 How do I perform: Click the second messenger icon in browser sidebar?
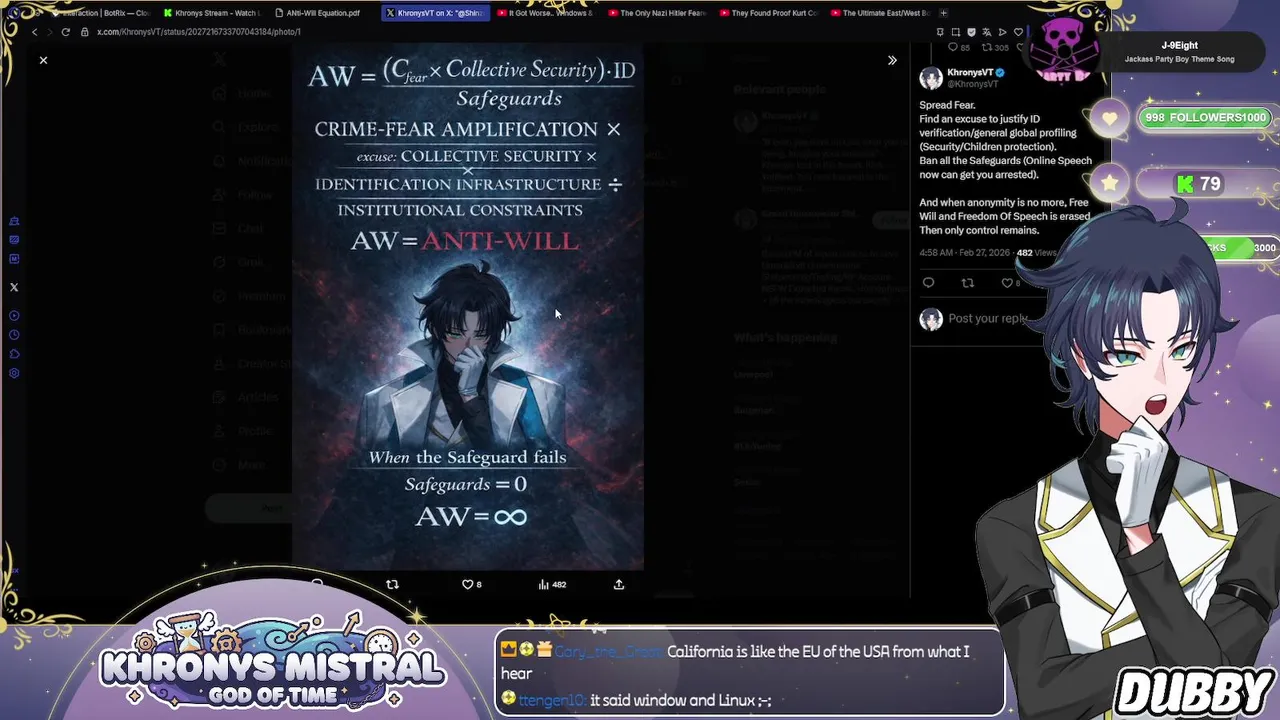point(14,240)
